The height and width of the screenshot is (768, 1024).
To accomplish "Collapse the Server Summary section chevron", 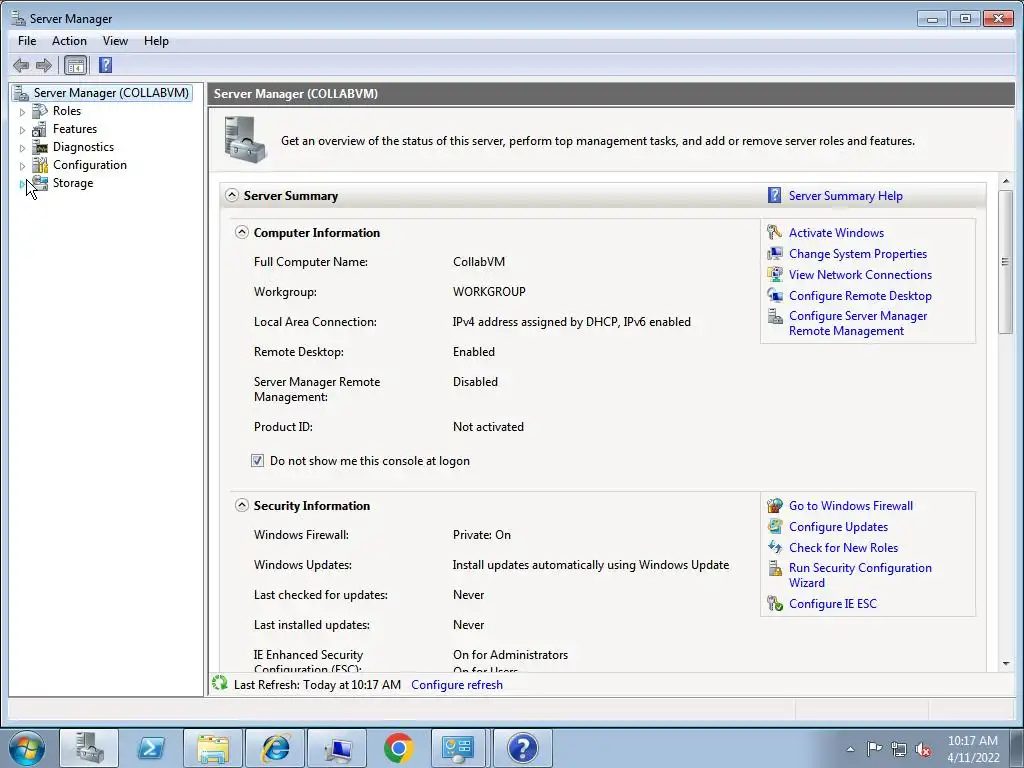I will tap(232, 195).
